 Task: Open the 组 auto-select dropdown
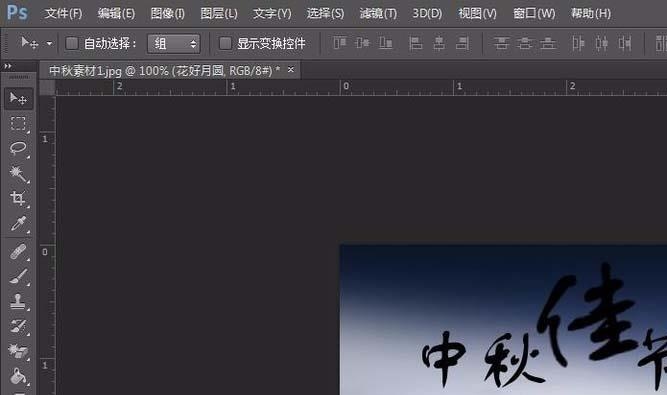(174, 43)
